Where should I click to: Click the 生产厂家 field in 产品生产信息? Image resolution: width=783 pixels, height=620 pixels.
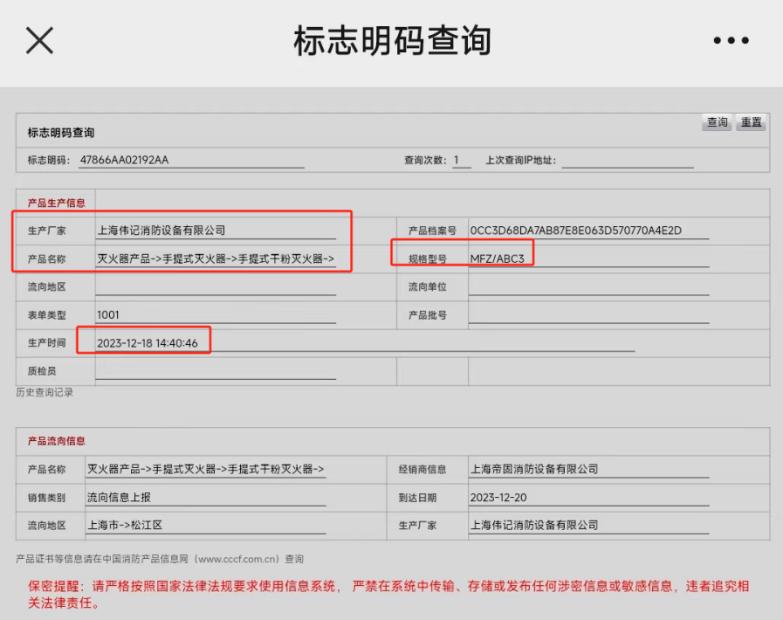point(216,231)
